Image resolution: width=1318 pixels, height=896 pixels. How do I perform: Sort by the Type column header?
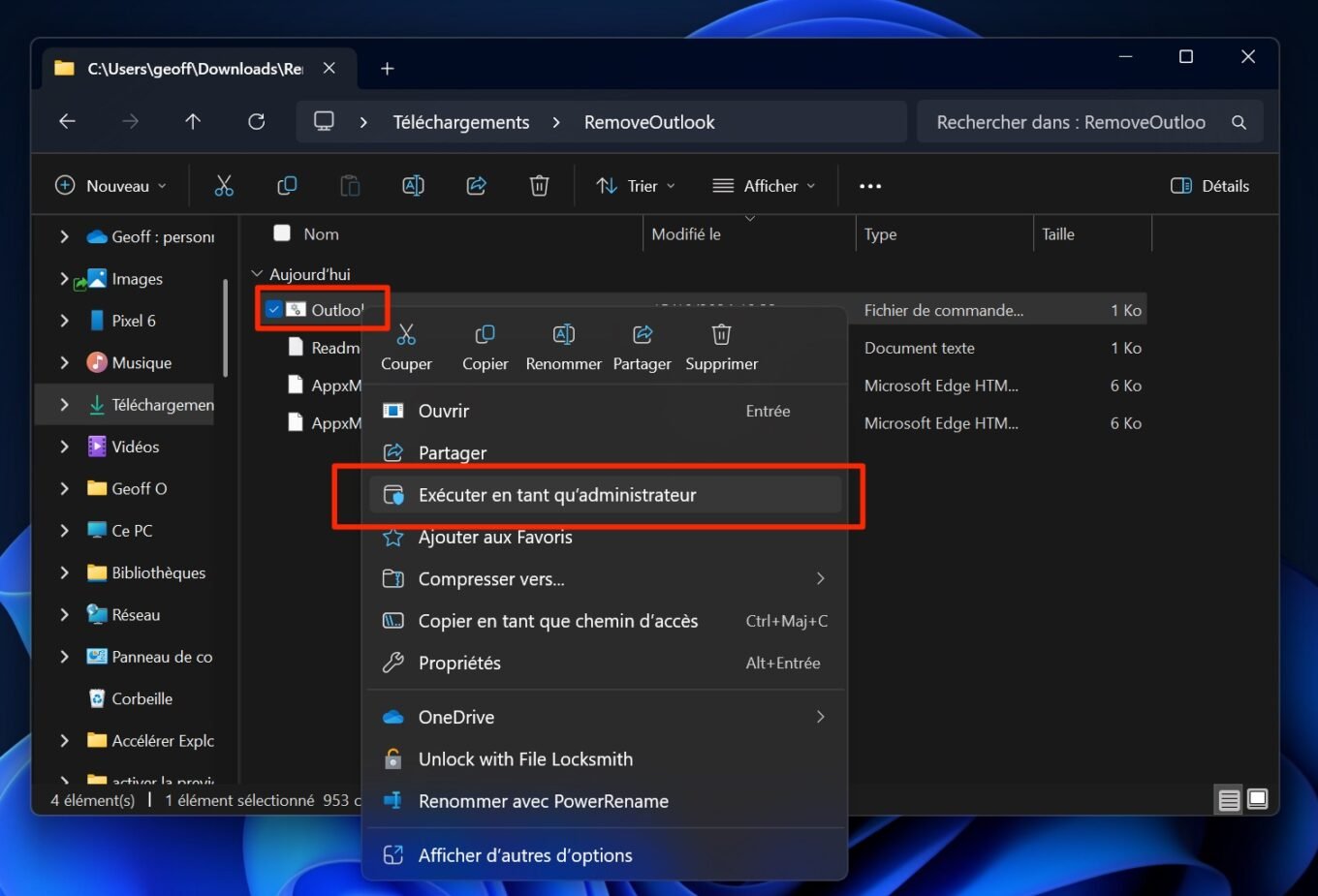[x=944, y=233]
